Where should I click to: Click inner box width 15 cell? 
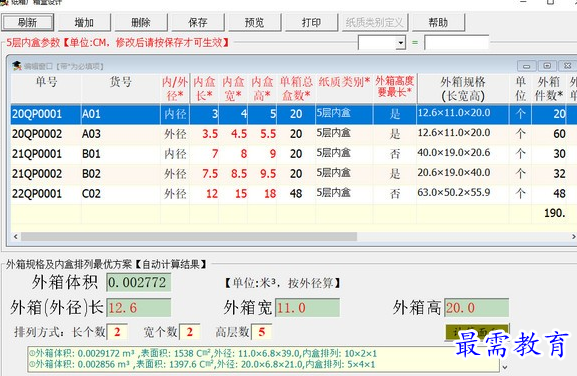[x=233, y=194]
